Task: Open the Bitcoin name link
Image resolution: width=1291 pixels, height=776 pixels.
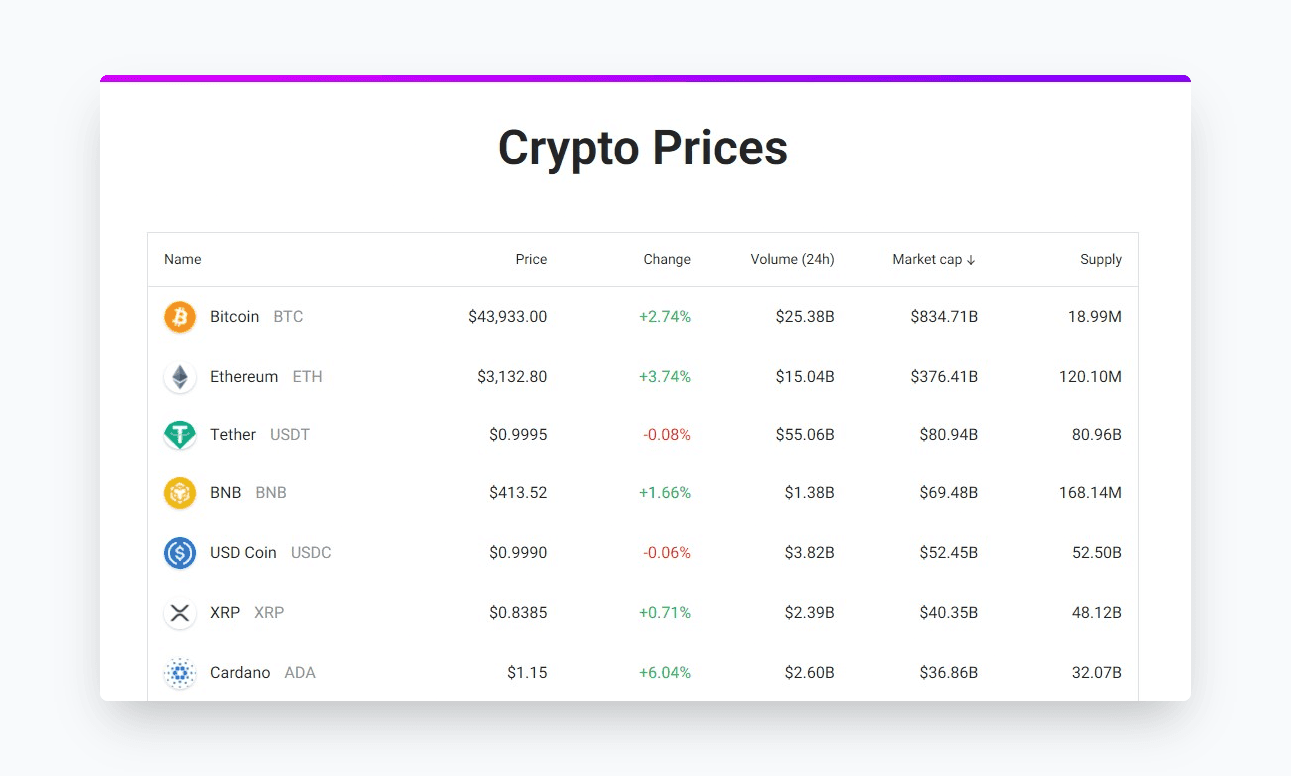Action: coord(234,317)
